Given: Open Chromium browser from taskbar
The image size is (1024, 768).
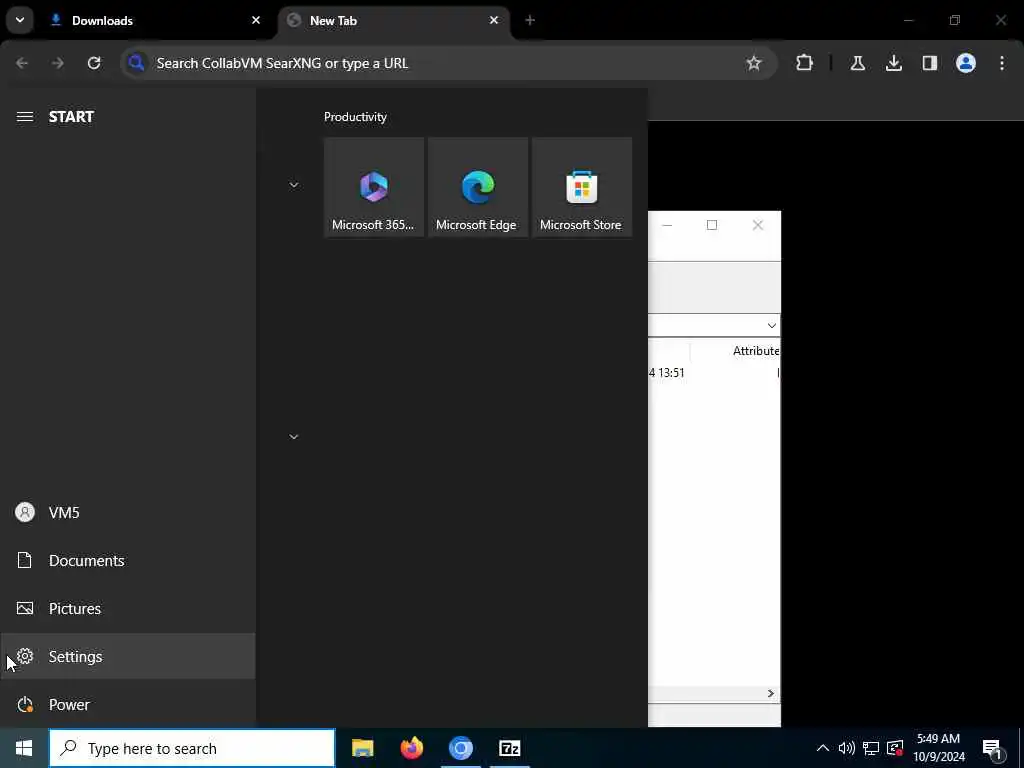Looking at the screenshot, I should (x=460, y=748).
